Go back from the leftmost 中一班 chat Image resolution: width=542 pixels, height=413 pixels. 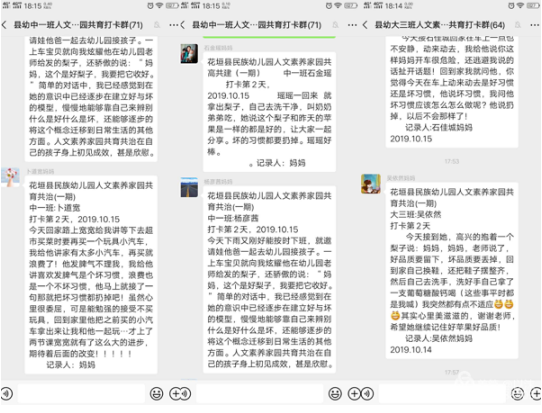tap(4, 25)
